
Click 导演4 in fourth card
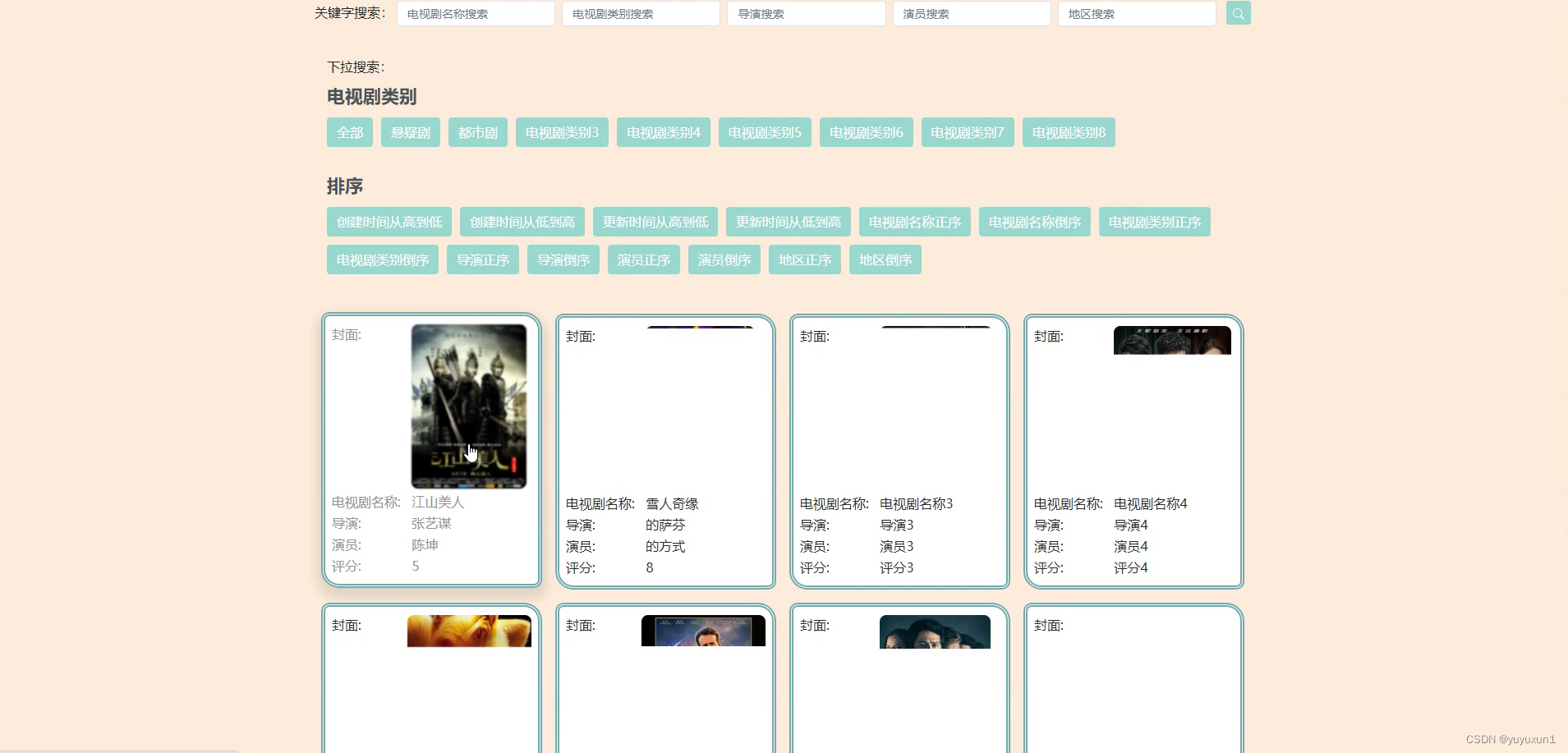1131,525
